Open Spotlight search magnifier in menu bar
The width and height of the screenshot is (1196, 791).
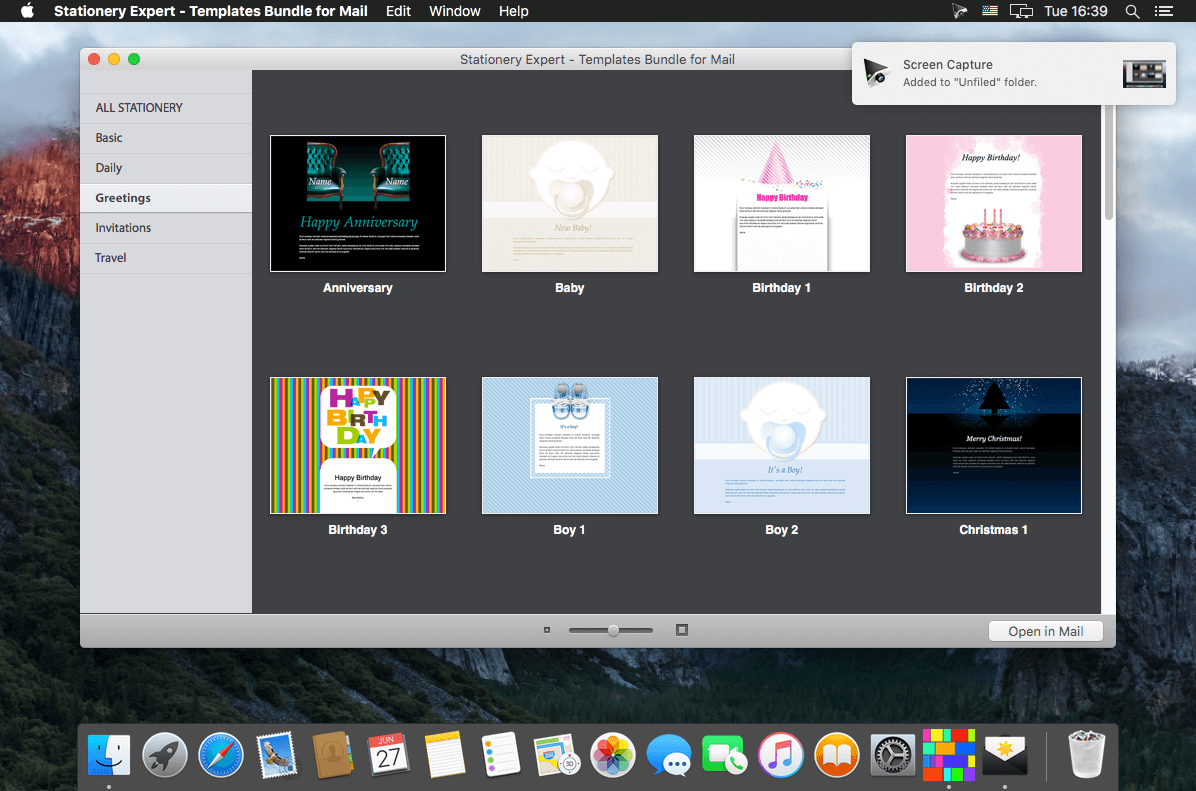coord(1133,11)
